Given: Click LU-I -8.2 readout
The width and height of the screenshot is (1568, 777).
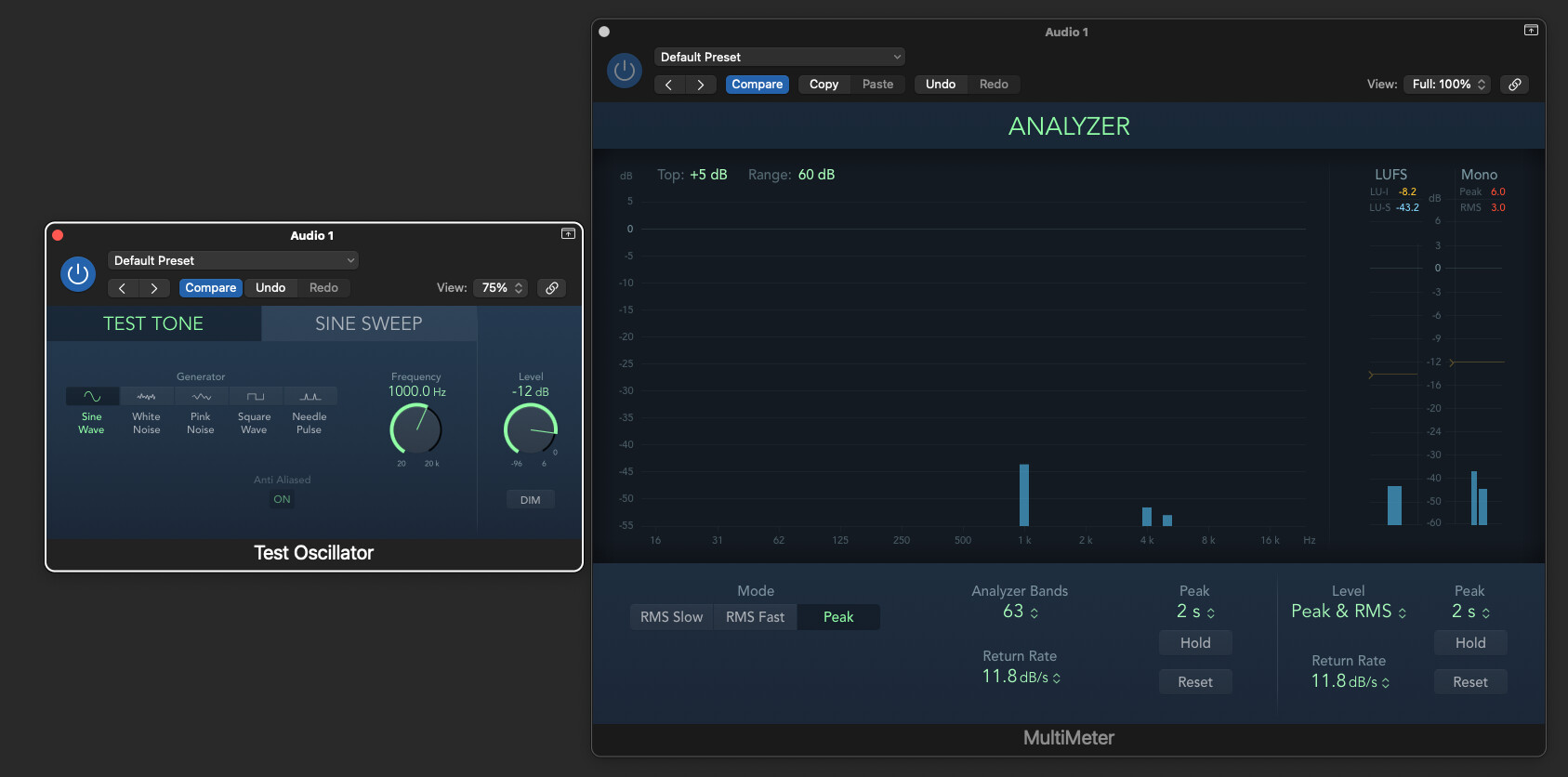Looking at the screenshot, I should pos(1408,192).
